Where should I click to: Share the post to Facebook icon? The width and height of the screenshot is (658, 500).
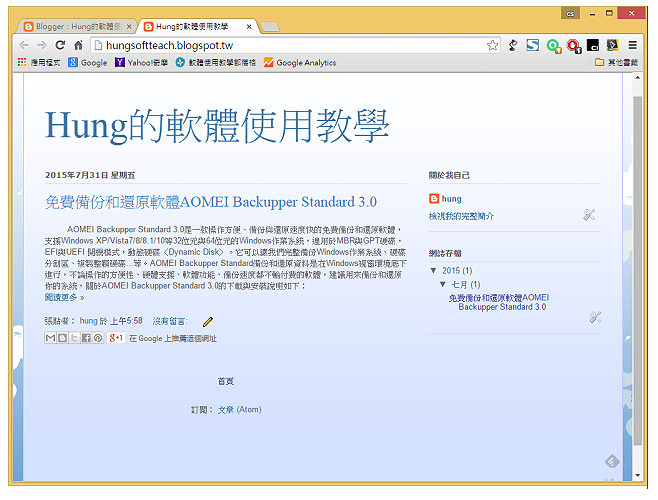tap(86, 338)
